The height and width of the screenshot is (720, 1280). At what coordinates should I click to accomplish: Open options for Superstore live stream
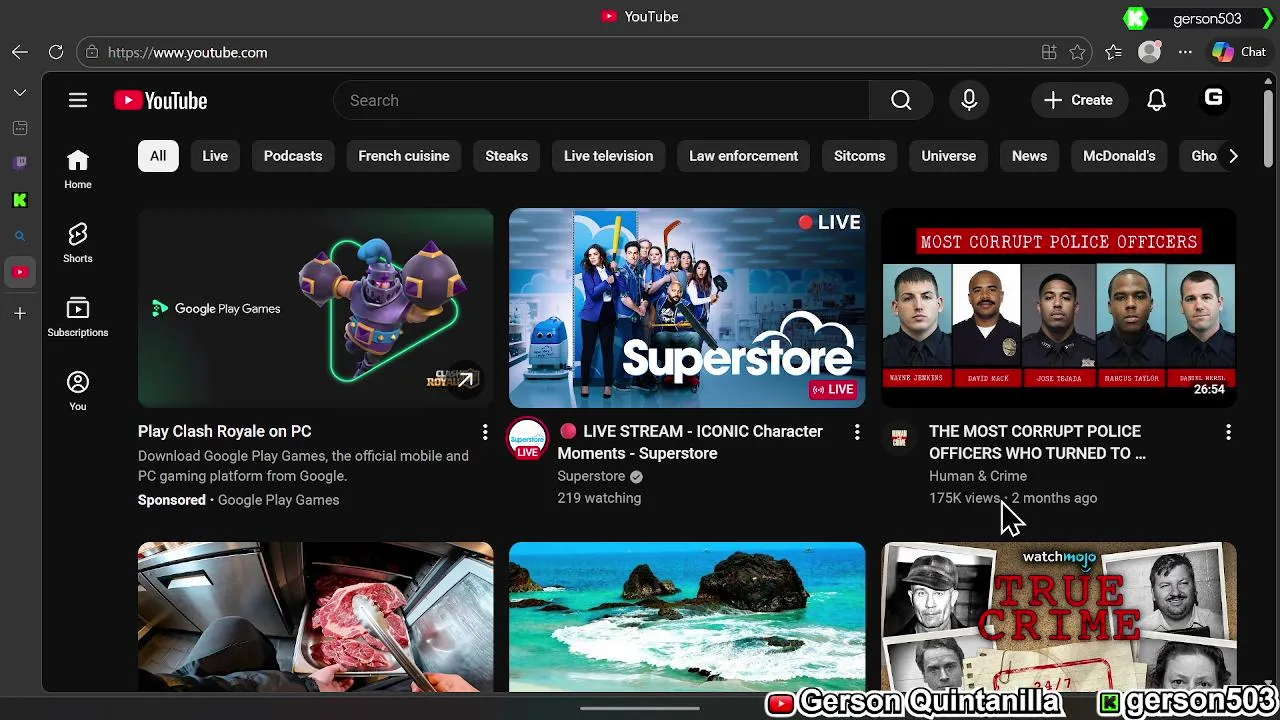tap(857, 432)
